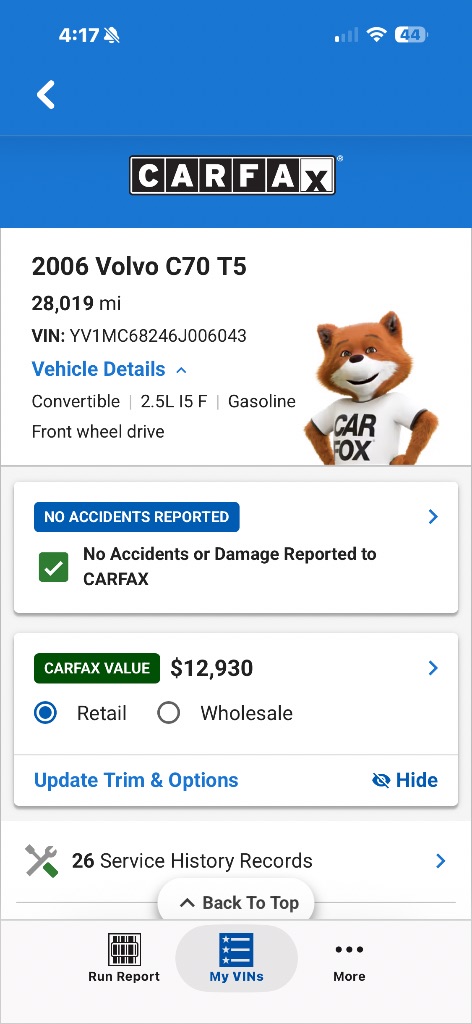
Task: Update Trim & Options link
Action: click(x=136, y=780)
